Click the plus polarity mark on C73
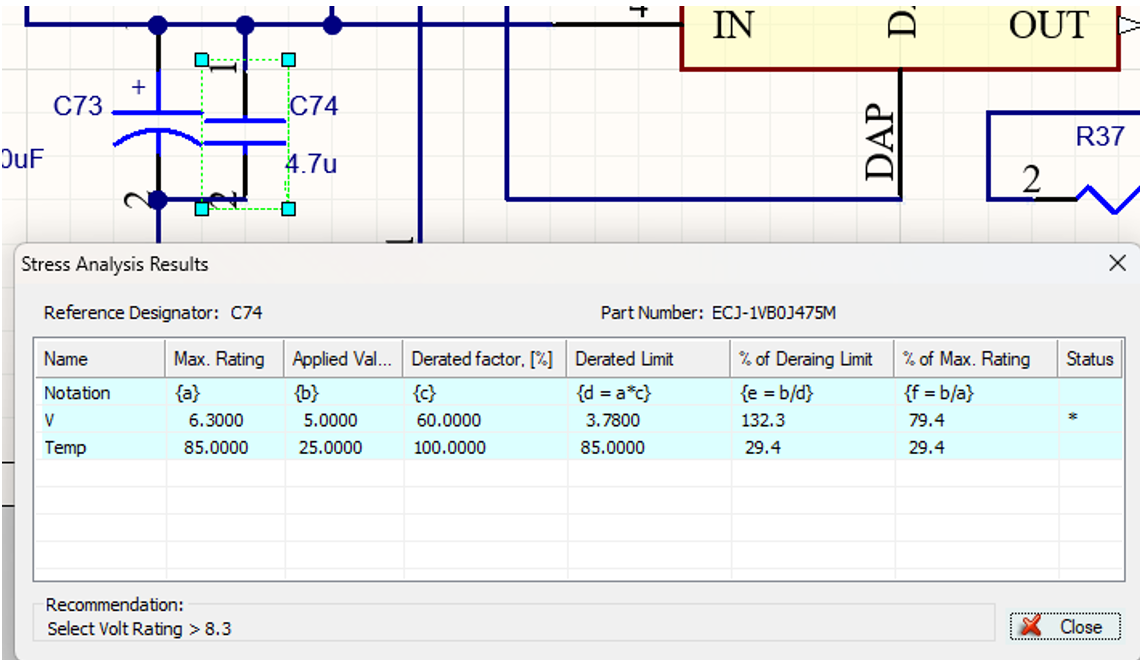This screenshot has height=660, width=1140. pos(138,87)
